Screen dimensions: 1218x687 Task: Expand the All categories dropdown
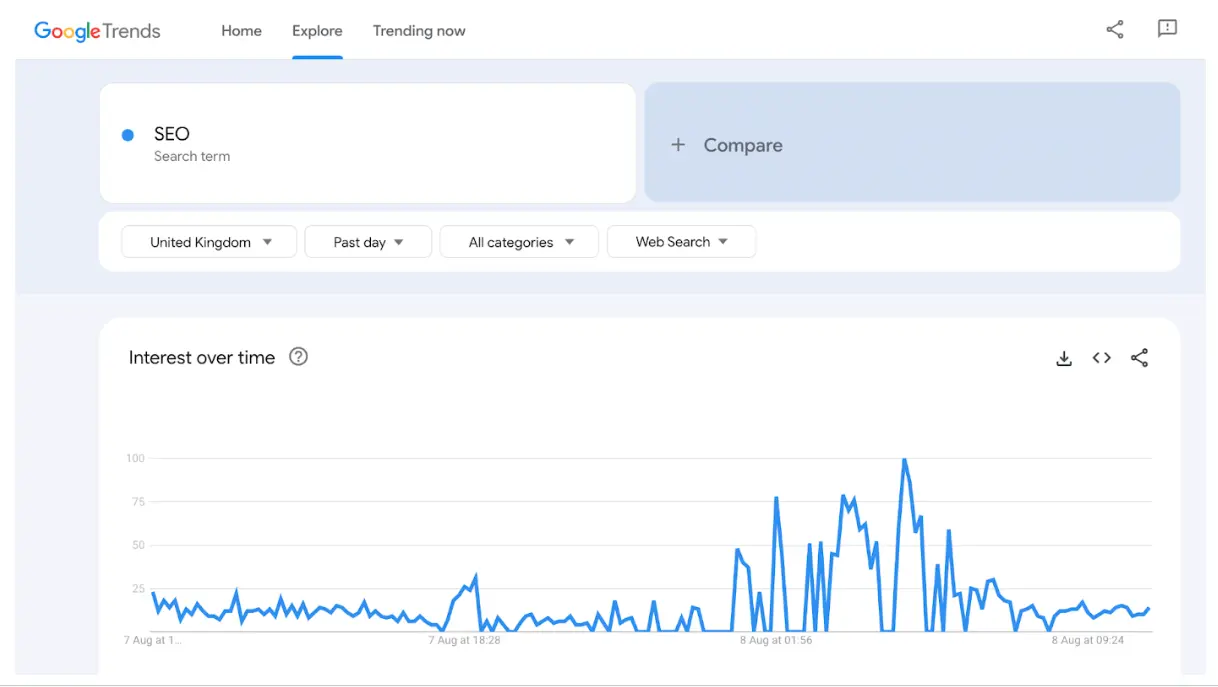(519, 242)
